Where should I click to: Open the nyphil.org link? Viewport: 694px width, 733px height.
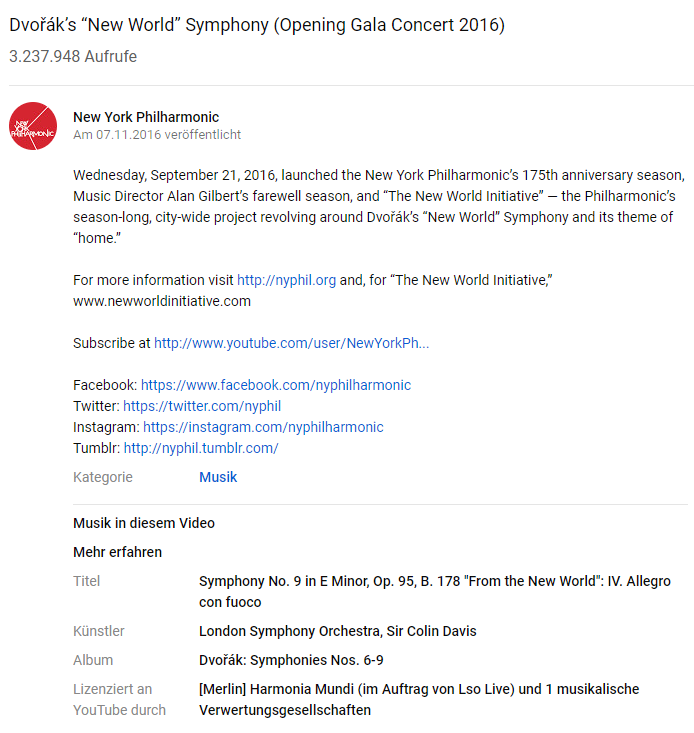coord(286,280)
